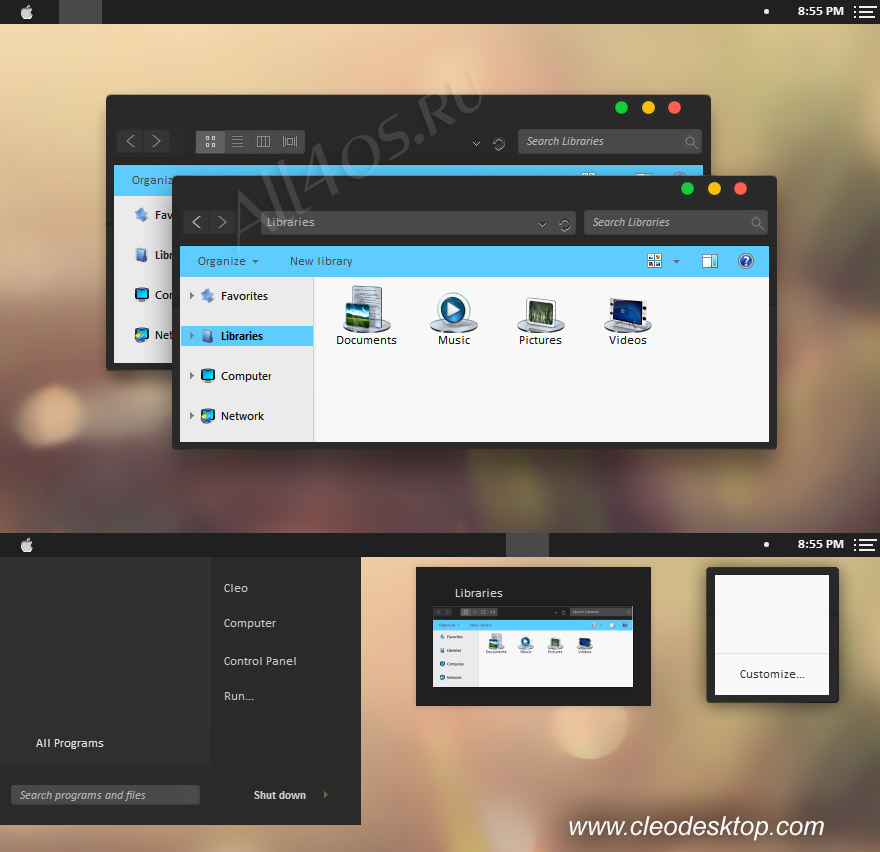Click New library button
The image size is (880, 852).
click(321, 262)
